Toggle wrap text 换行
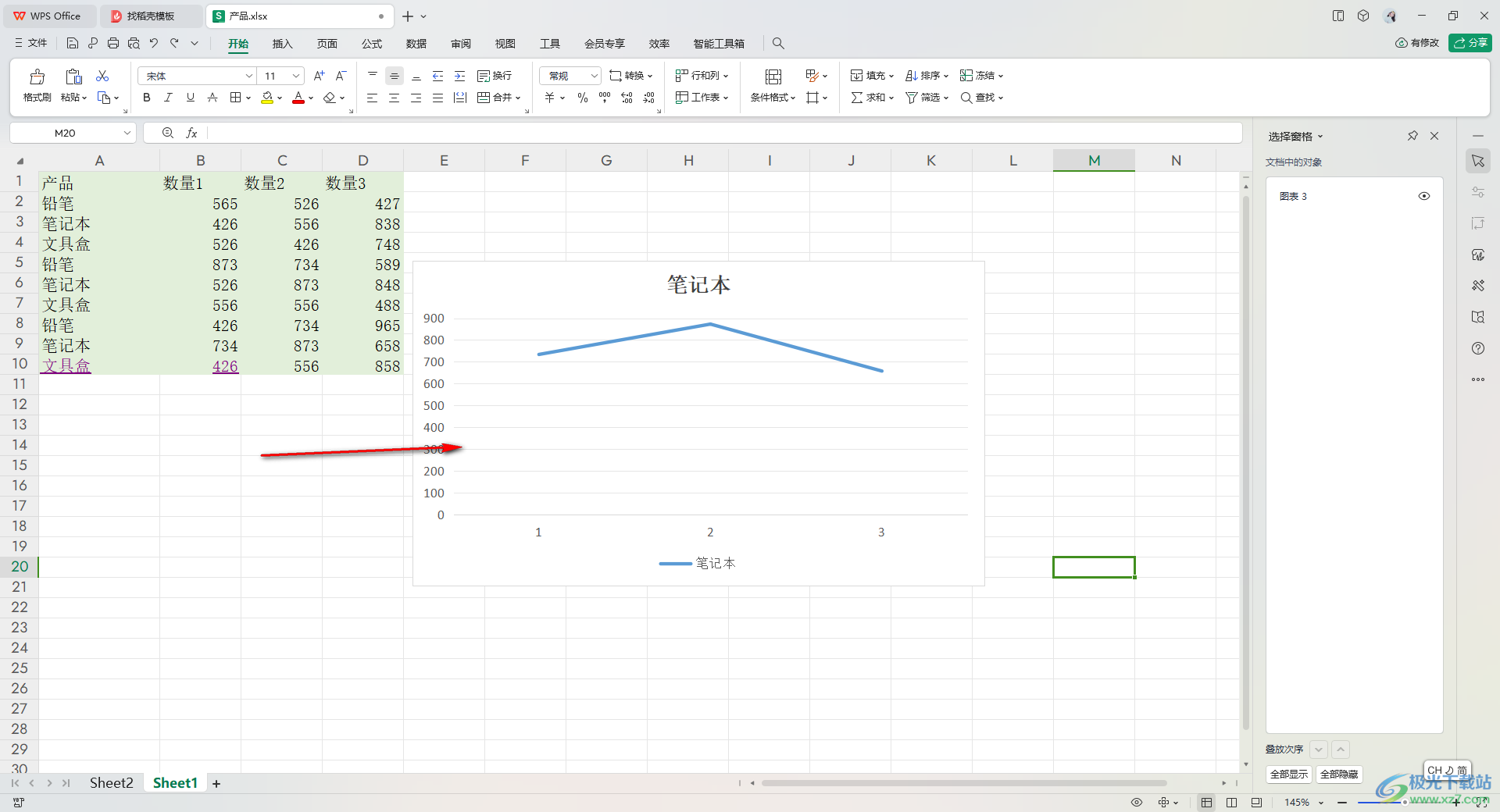This screenshot has width=1500, height=812. coord(495,76)
